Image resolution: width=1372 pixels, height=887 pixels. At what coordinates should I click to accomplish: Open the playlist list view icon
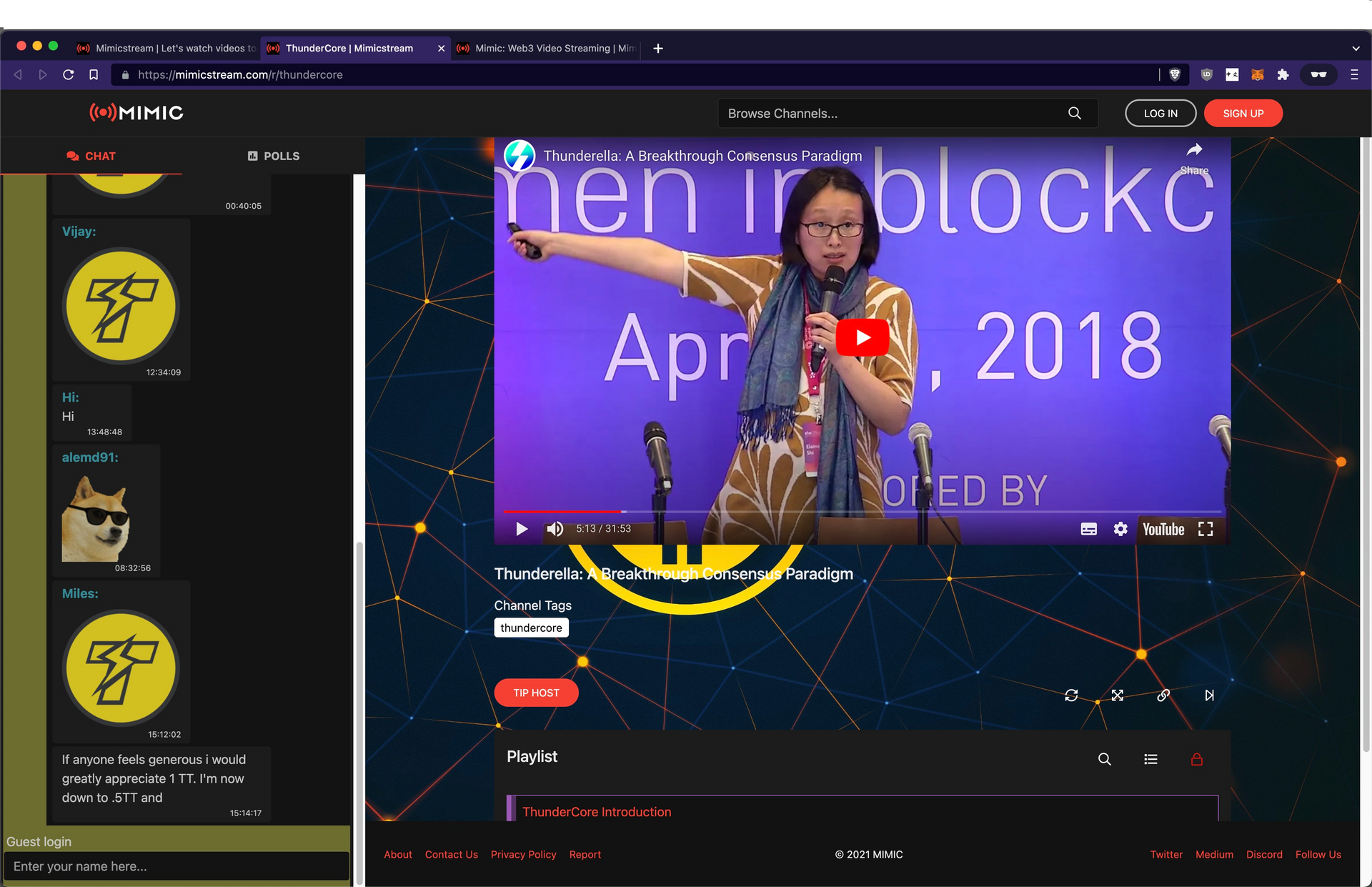point(1150,759)
